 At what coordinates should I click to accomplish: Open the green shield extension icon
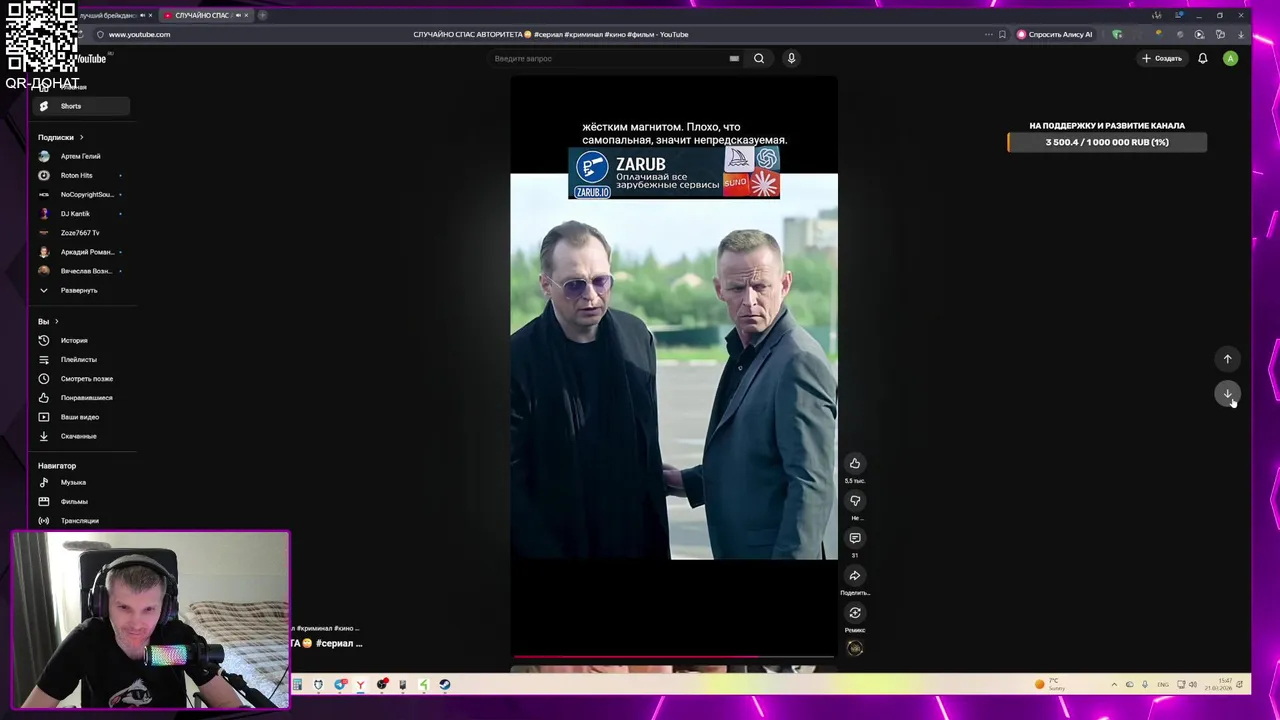point(1117,34)
